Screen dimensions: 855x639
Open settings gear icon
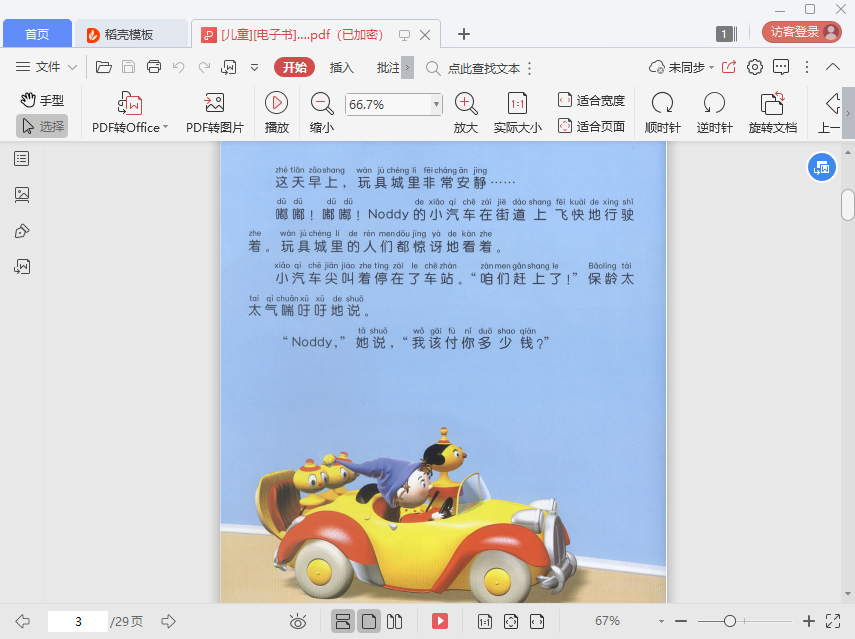(755, 67)
